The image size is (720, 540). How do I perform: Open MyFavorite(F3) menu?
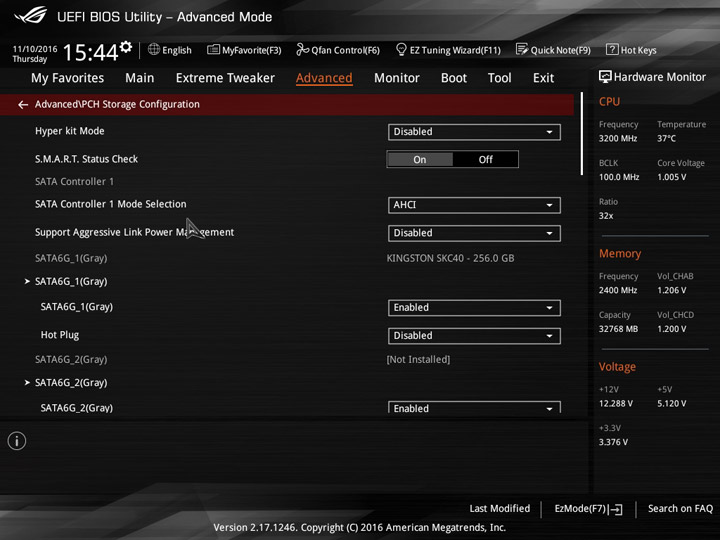coord(244,50)
